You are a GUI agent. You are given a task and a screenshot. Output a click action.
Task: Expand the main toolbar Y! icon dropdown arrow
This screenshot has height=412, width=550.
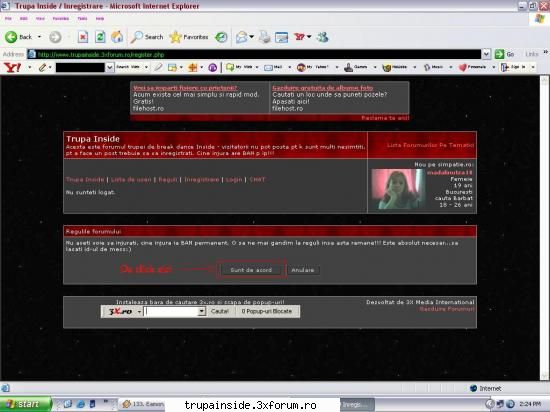click(x=309, y=36)
